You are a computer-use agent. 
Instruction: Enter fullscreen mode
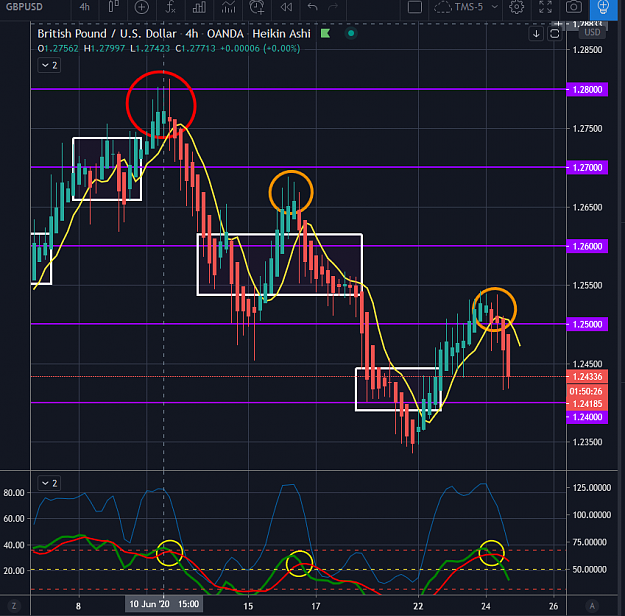545,7
